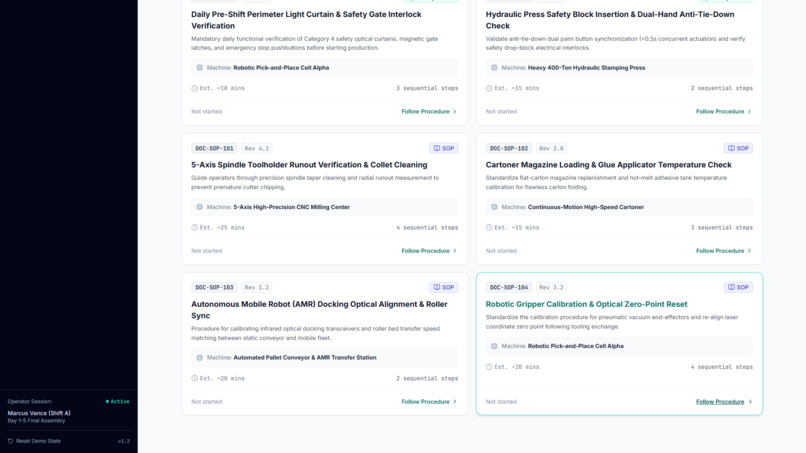Click the DOC-SOP-101 document ID tag
806x453 pixels.
coord(214,148)
